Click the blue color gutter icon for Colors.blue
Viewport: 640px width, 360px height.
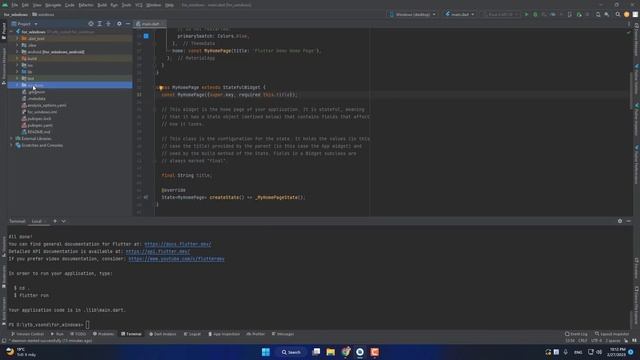coord(146,36)
